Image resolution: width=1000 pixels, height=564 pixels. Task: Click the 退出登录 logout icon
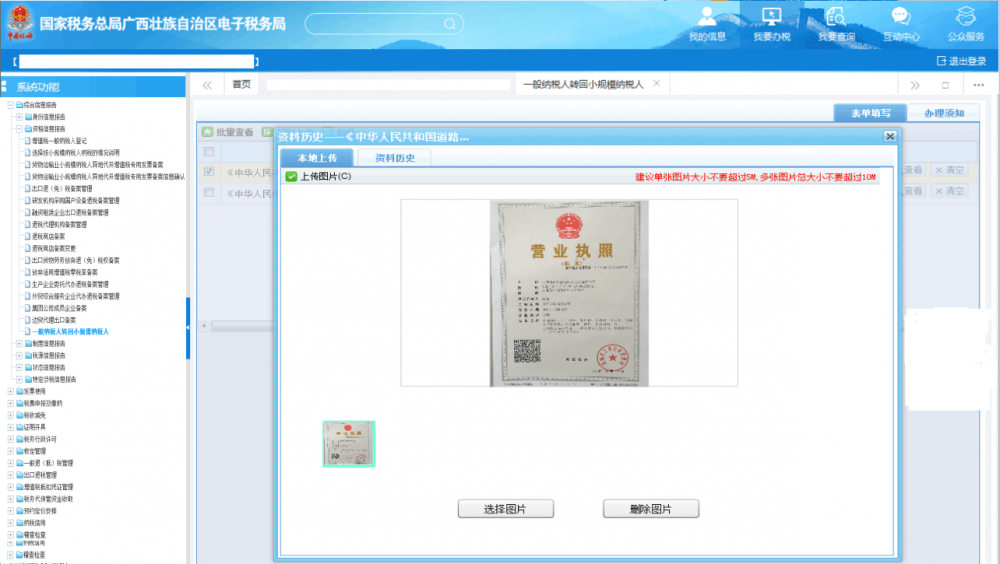(941, 61)
